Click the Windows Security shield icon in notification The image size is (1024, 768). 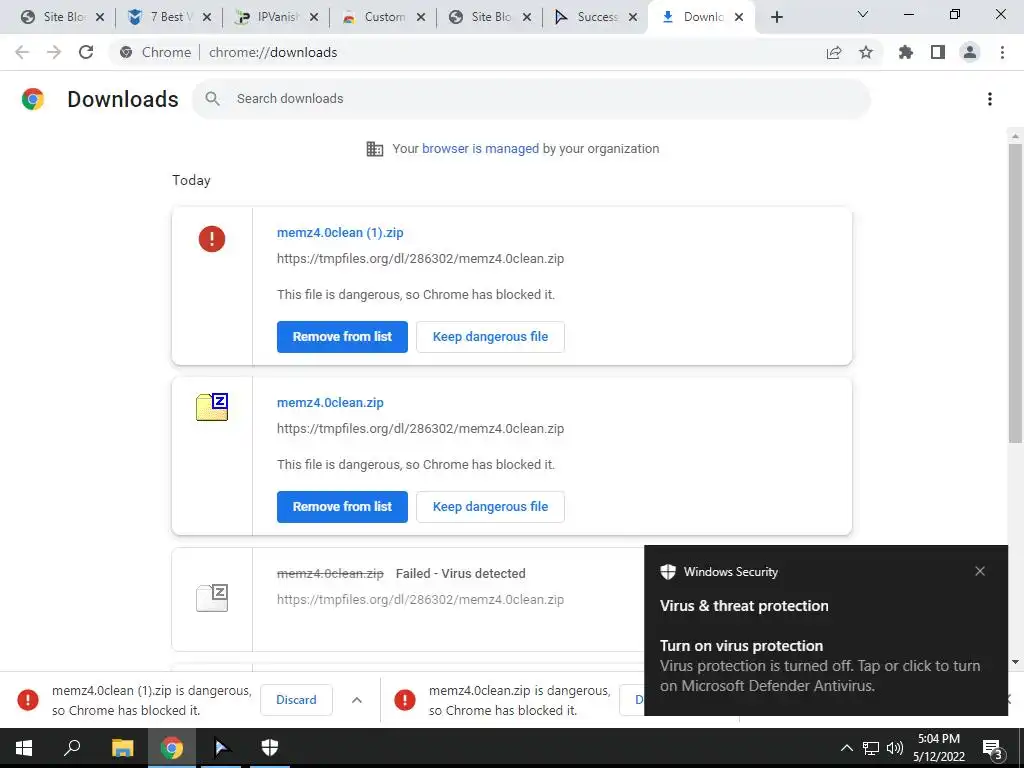click(x=668, y=572)
